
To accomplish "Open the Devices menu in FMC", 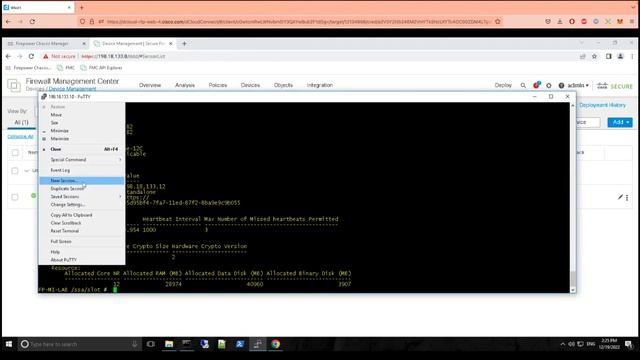I will click(x=250, y=85).
